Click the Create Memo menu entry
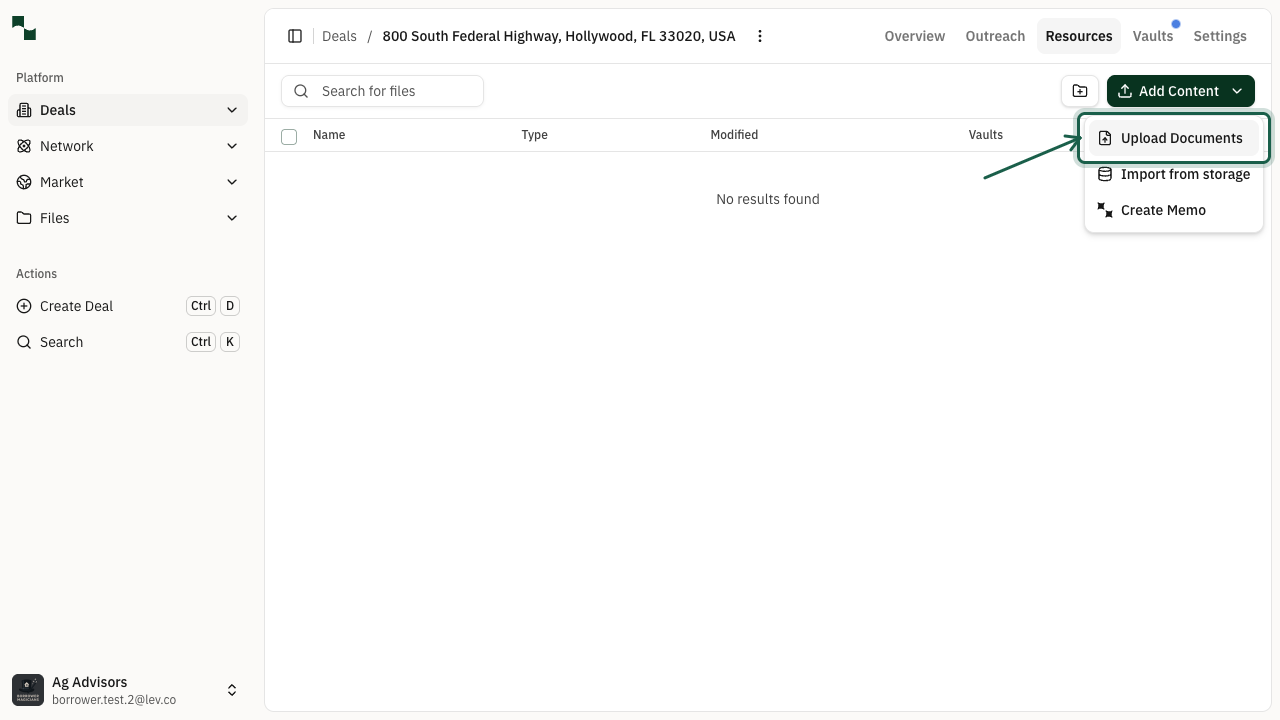1280x720 pixels. (x=1163, y=210)
